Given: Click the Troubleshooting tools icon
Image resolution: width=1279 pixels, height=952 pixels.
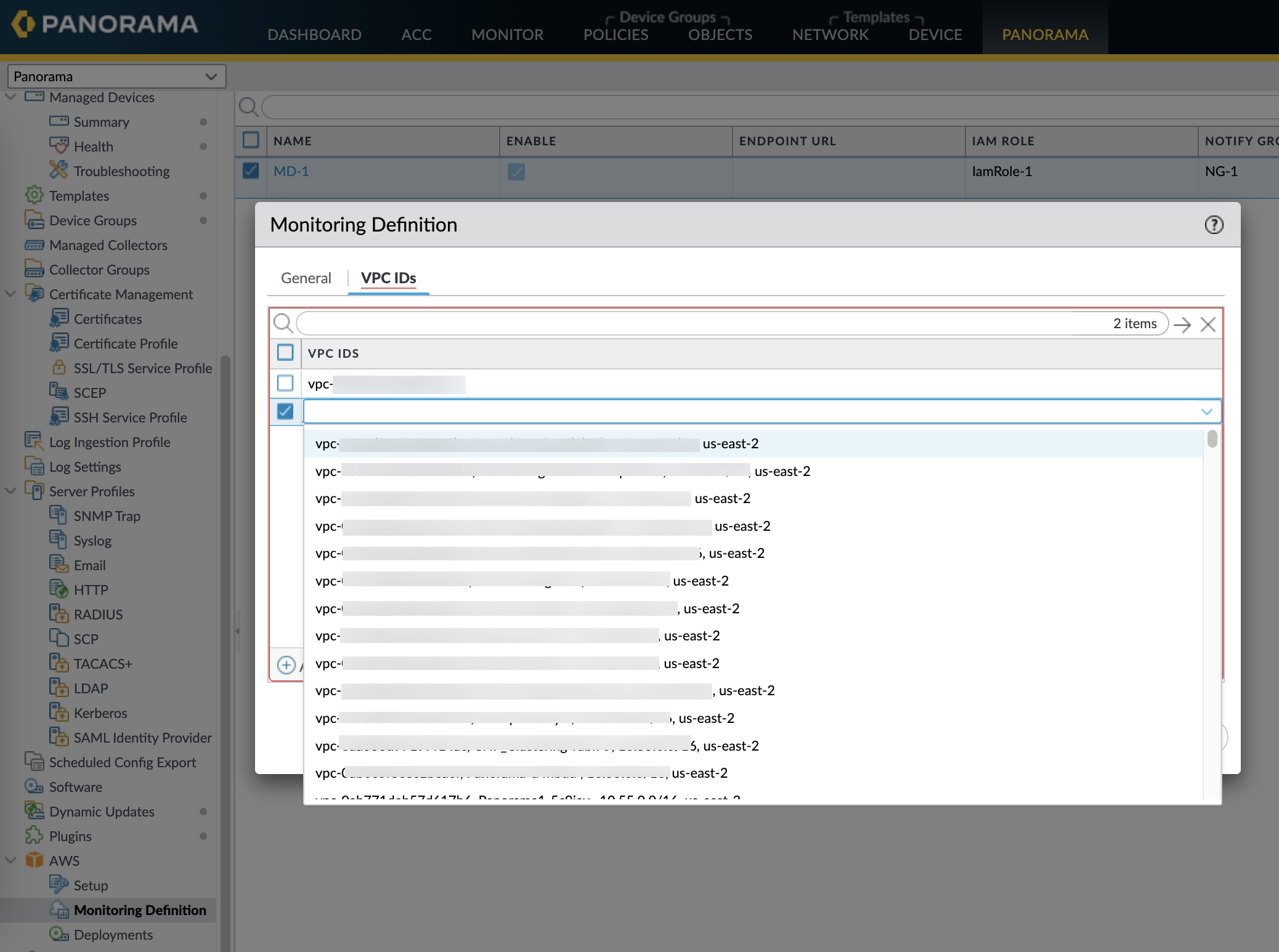Looking at the screenshot, I should point(59,170).
